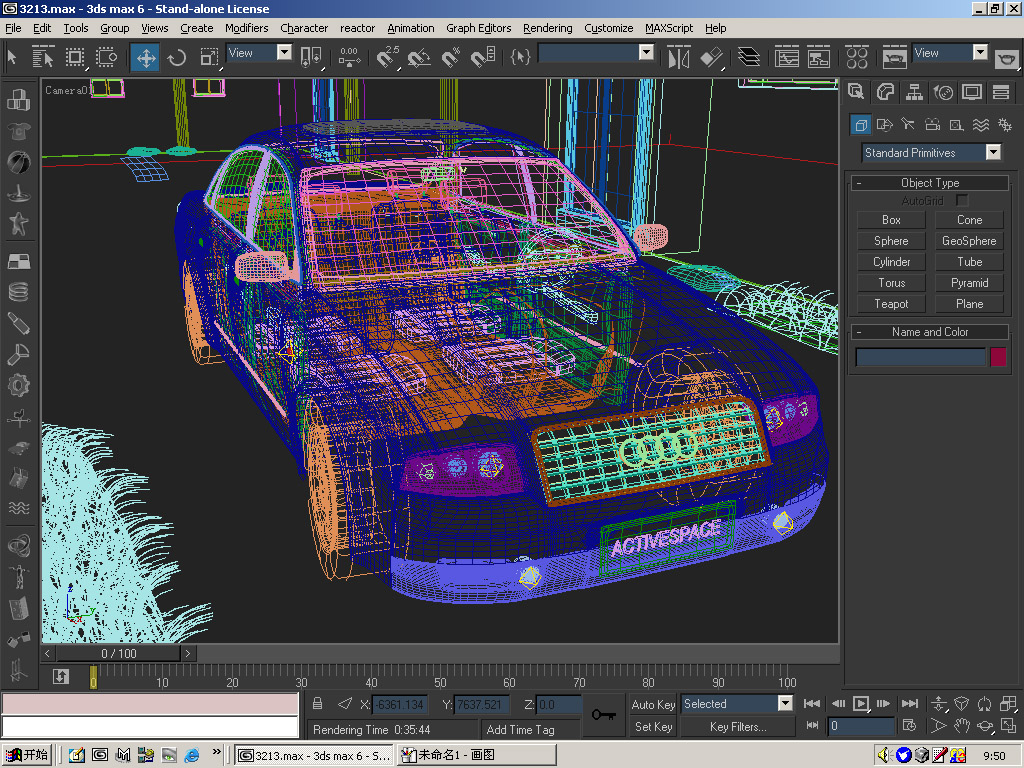Image resolution: width=1024 pixels, height=768 pixels.
Task: Toggle Selection Lock padlock
Action: tap(317, 703)
